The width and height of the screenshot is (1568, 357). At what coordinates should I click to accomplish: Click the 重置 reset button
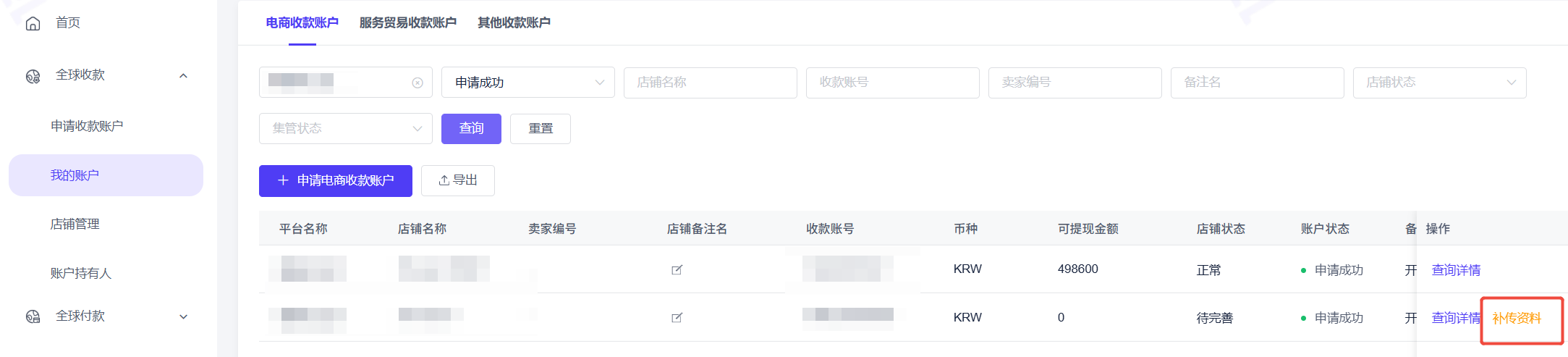point(541,129)
